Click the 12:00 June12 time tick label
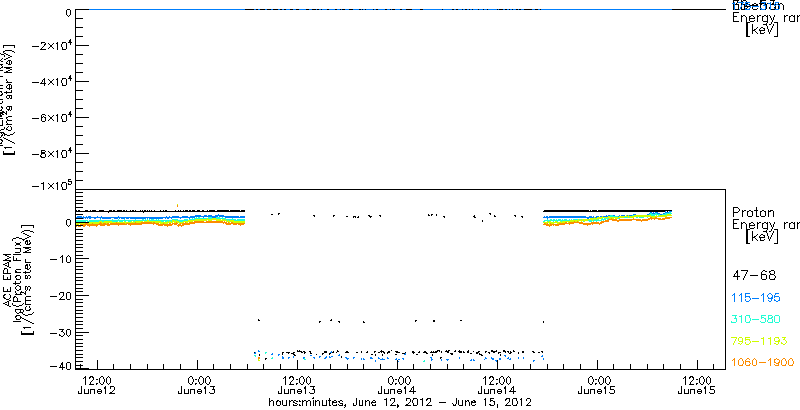Screen dimensions: 800x410 [x=96, y=386]
